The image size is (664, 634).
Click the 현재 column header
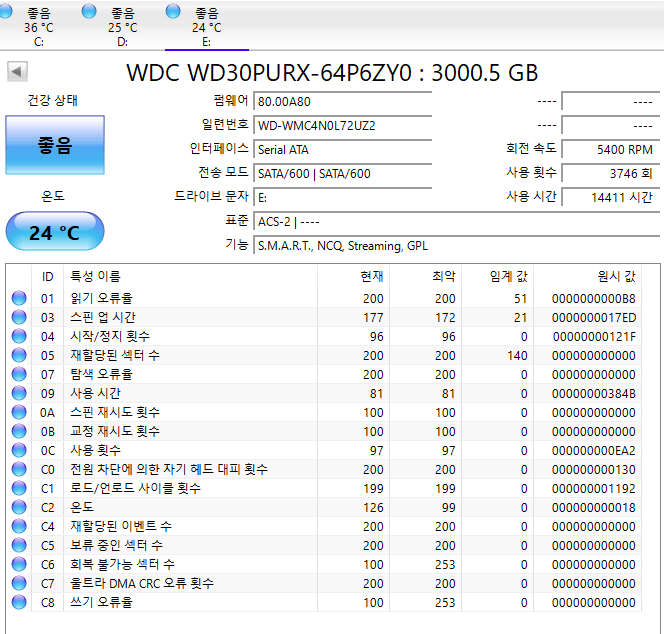click(354, 277)
